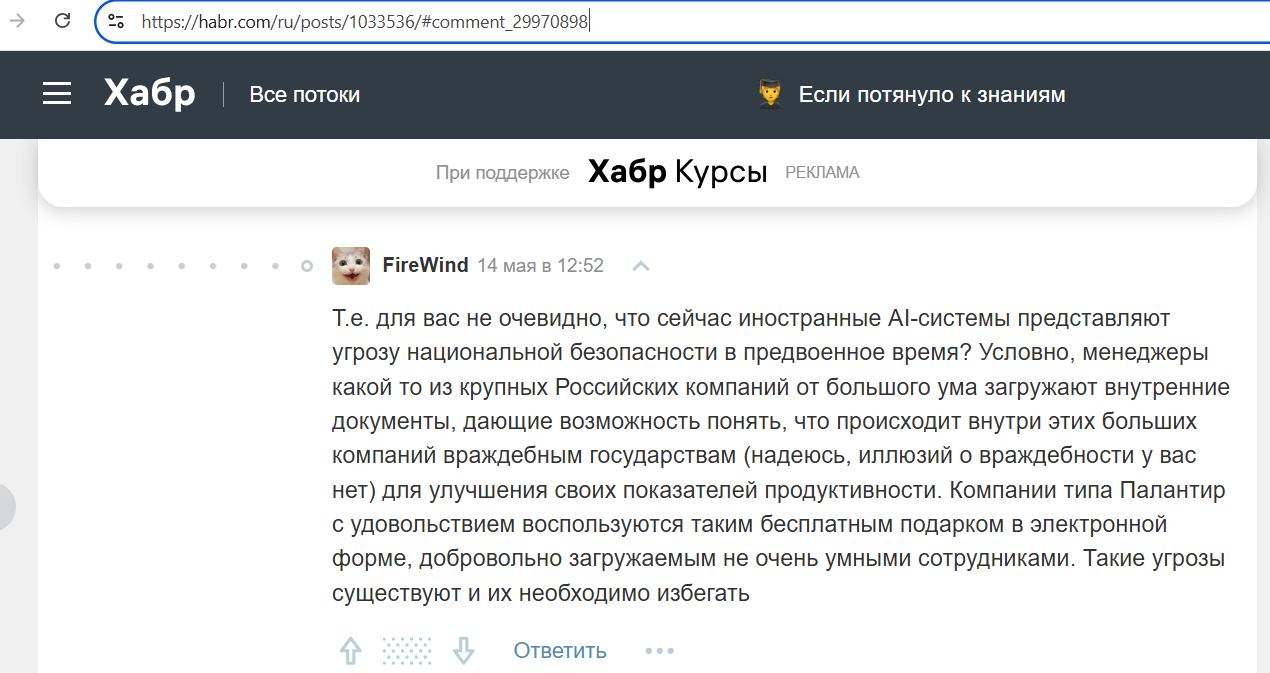Open FireWind's cat avatar
Image resolution: width=1270 pixels, height=673 pixels.
click(351, 266)
